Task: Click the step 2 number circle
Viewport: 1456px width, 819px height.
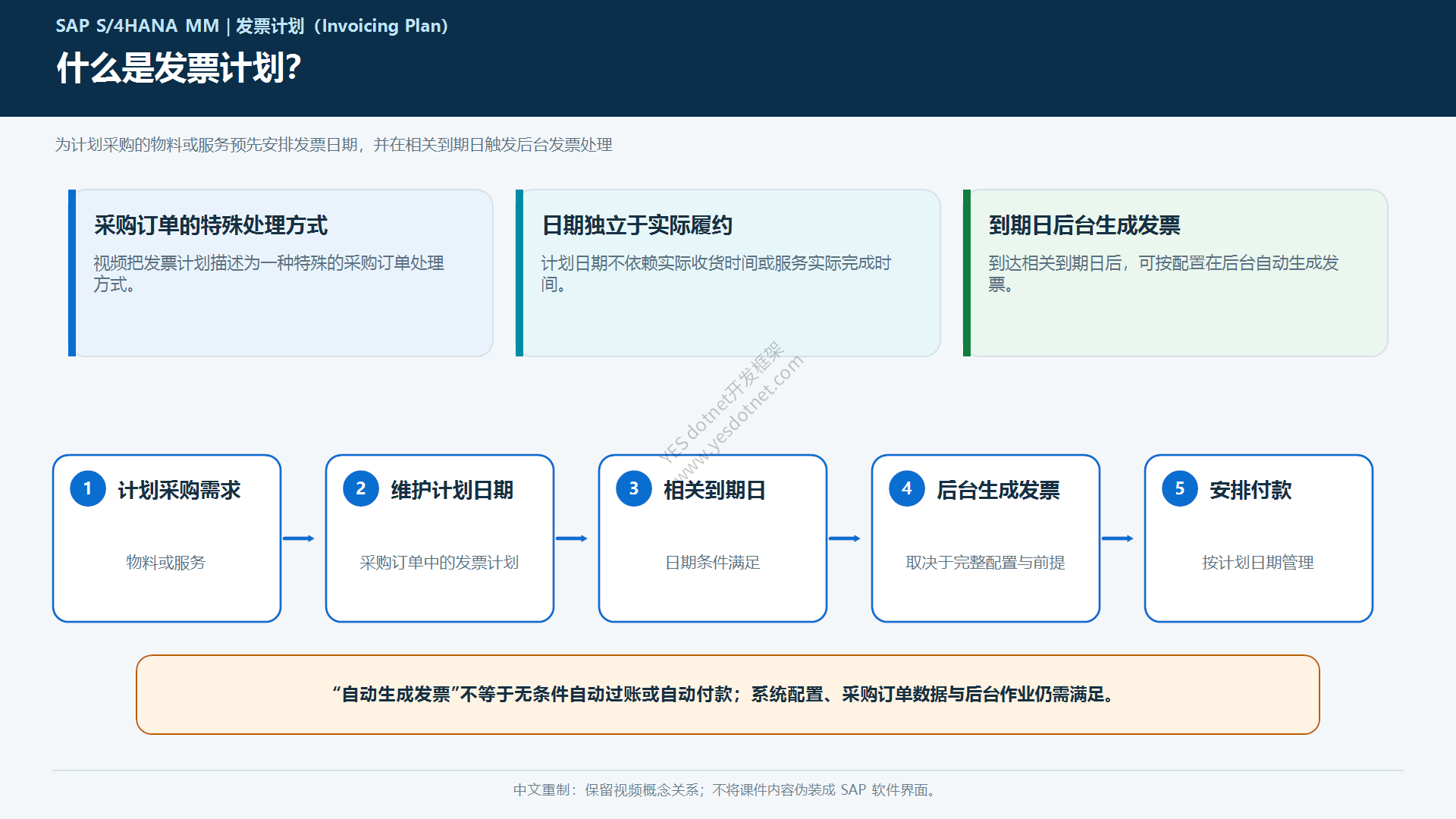Action: tap(361, 489)
